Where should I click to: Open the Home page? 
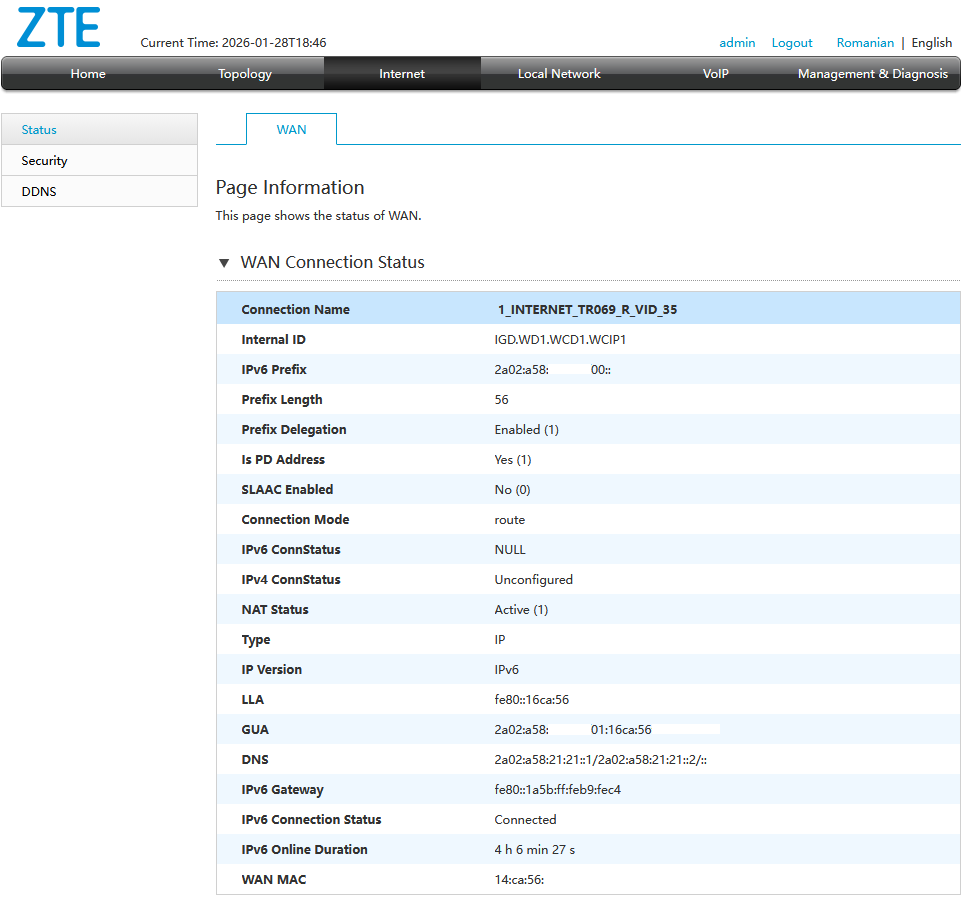click(x=87, y=73)
